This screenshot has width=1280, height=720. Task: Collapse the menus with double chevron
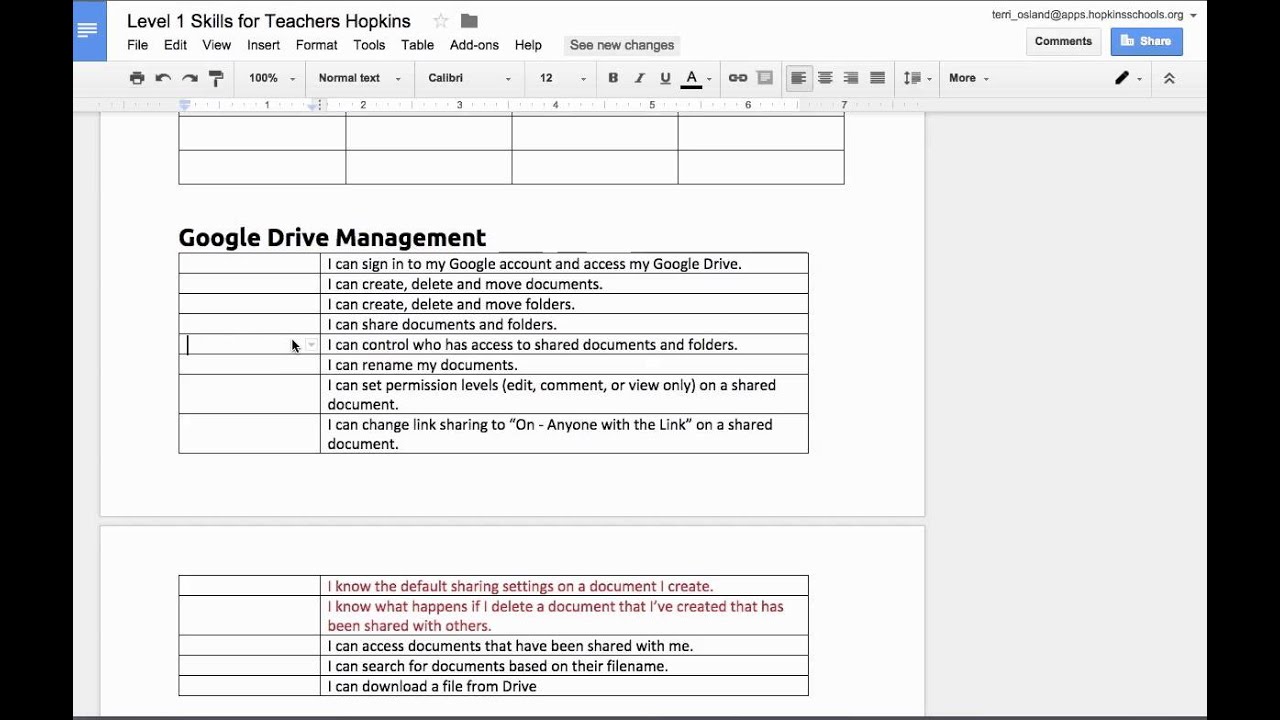pos(1169,78)
